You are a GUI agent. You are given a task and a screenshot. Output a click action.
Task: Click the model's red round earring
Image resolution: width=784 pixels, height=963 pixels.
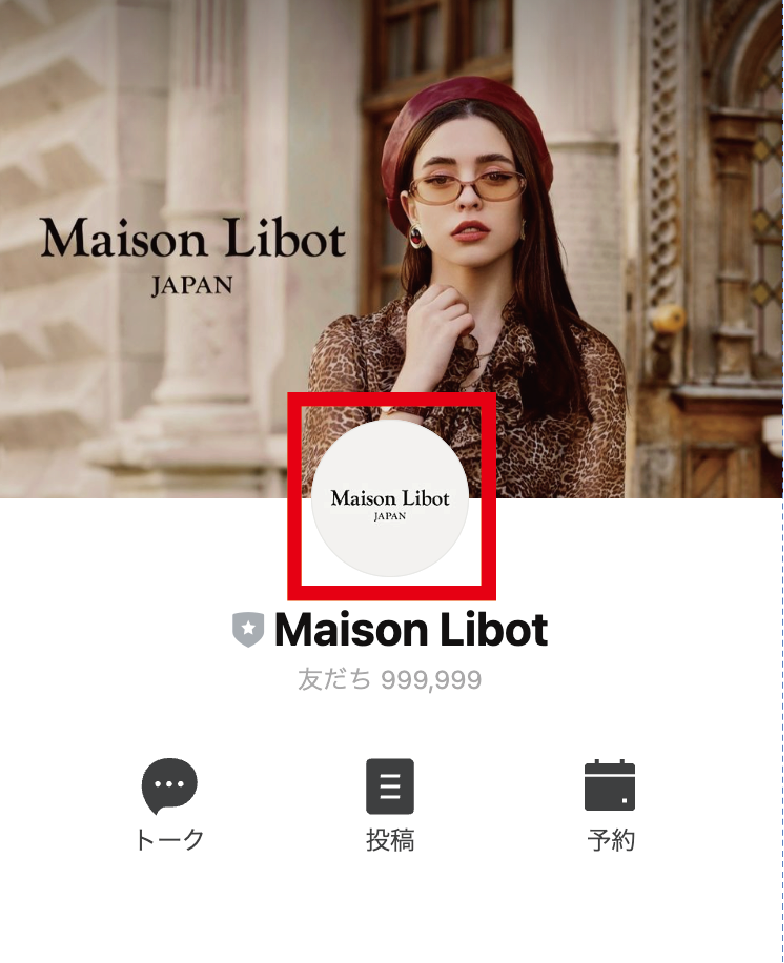[x=417, y=235]
